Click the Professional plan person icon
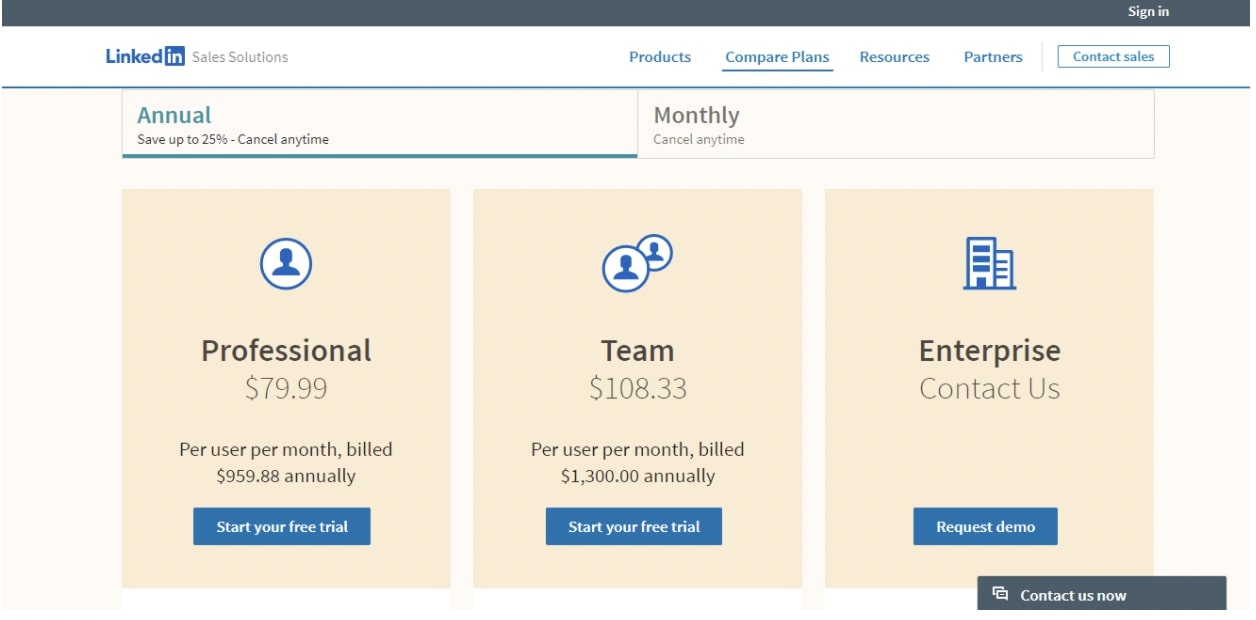 click(286, 263)
